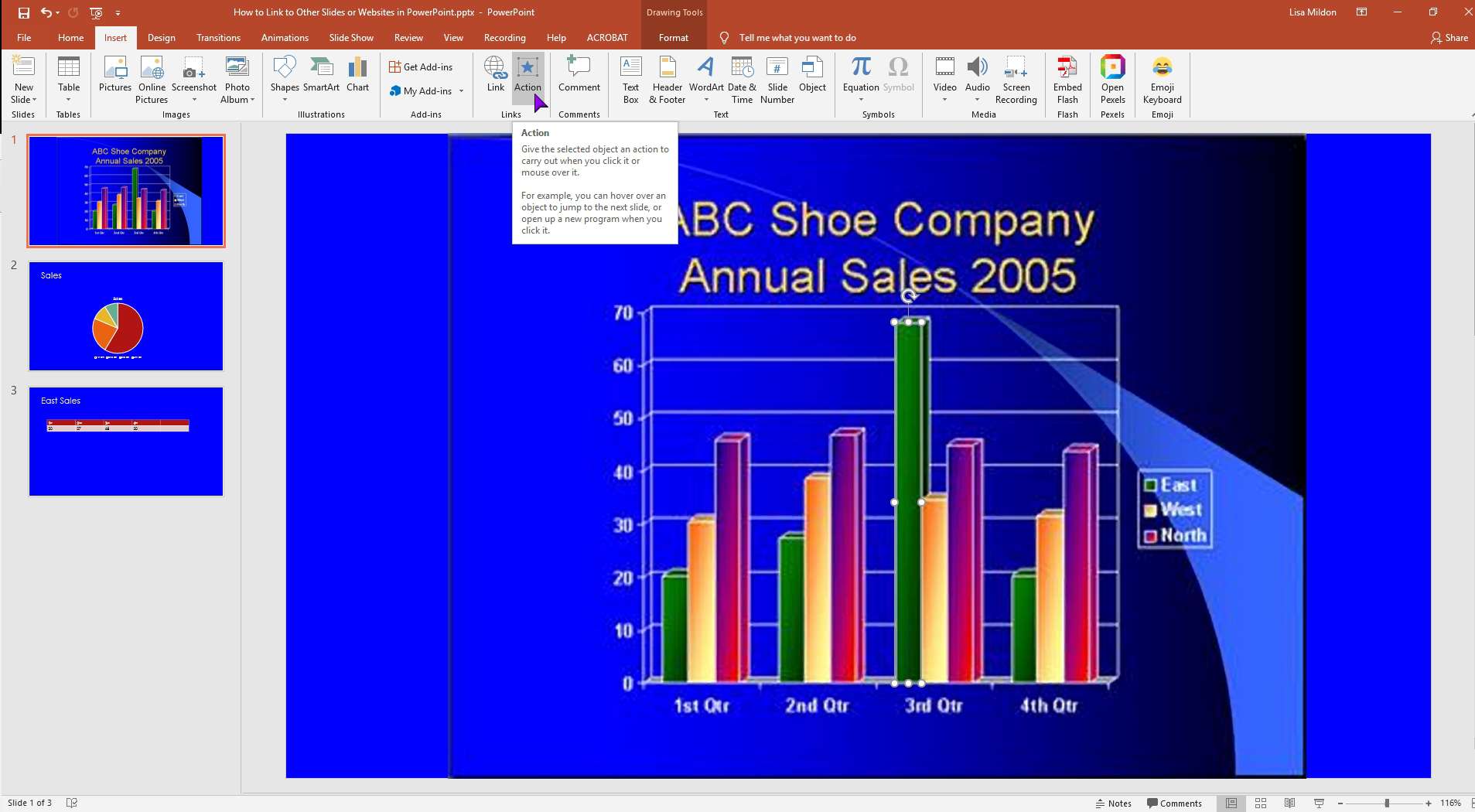Expand the Photo Album dropdown arrow

(x=252, y=100)
